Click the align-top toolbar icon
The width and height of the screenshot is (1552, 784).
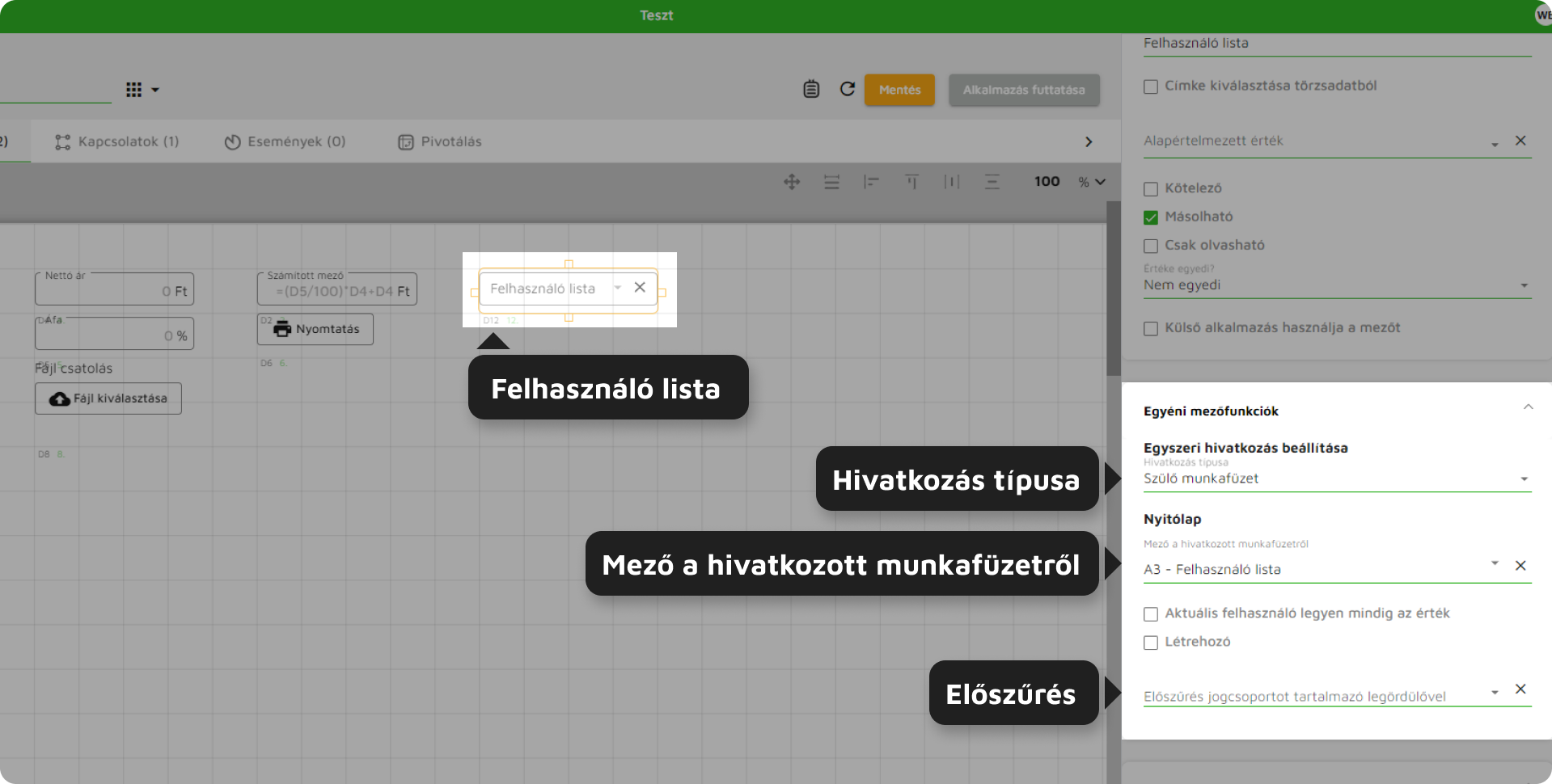911,182
